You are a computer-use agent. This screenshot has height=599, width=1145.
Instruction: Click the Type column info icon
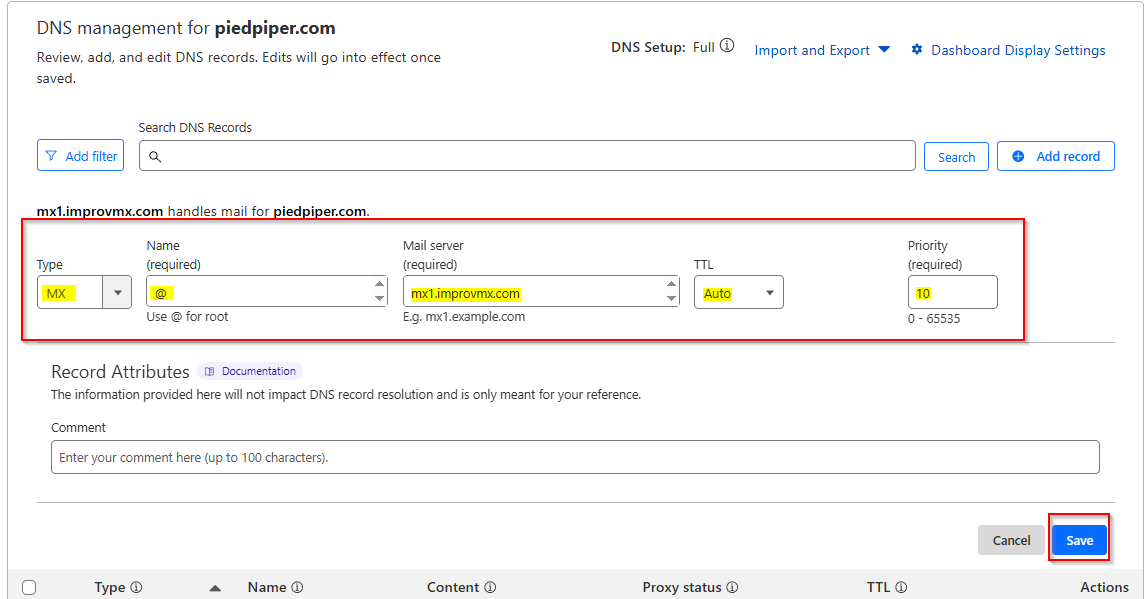click(x=136, y=588)
